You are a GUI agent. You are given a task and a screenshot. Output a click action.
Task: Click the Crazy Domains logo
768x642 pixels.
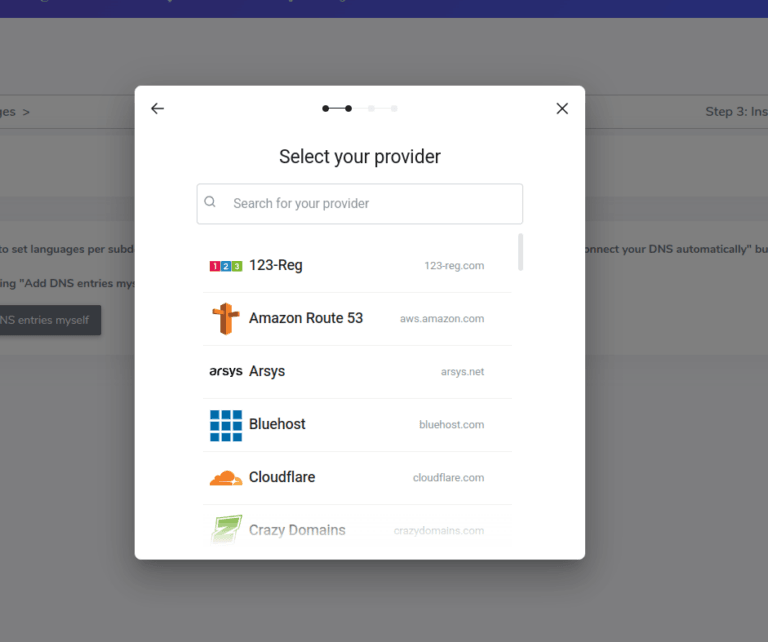[226, 529]
